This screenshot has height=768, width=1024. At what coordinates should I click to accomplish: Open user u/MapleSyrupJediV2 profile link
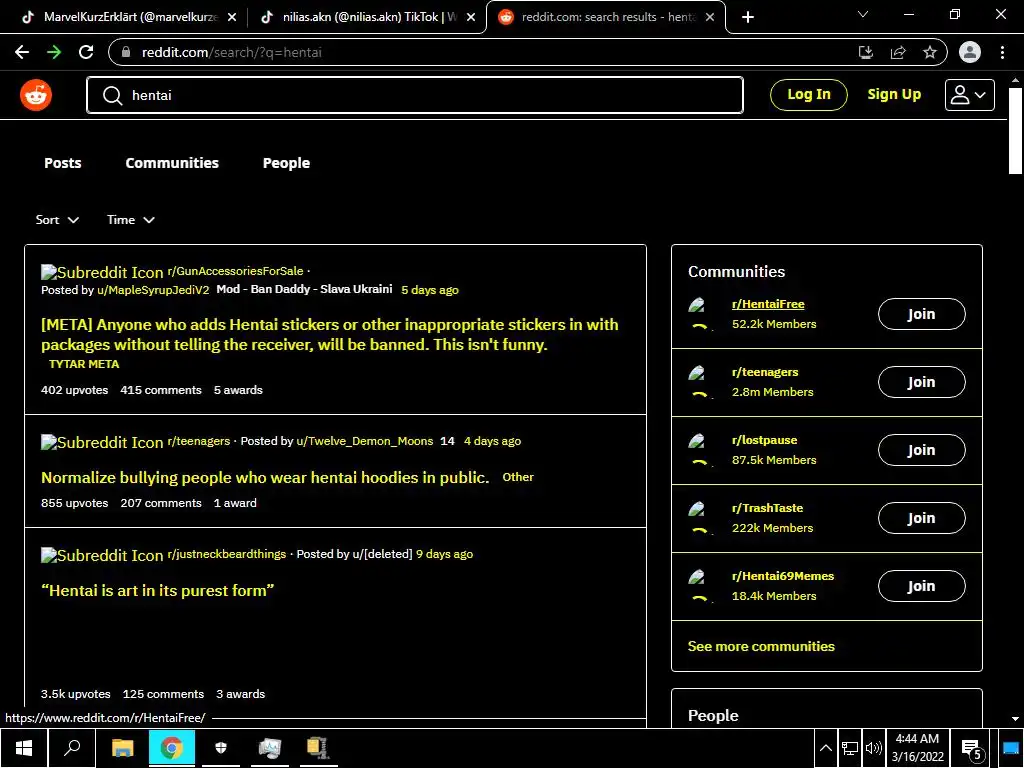click(x=153, y=290)
